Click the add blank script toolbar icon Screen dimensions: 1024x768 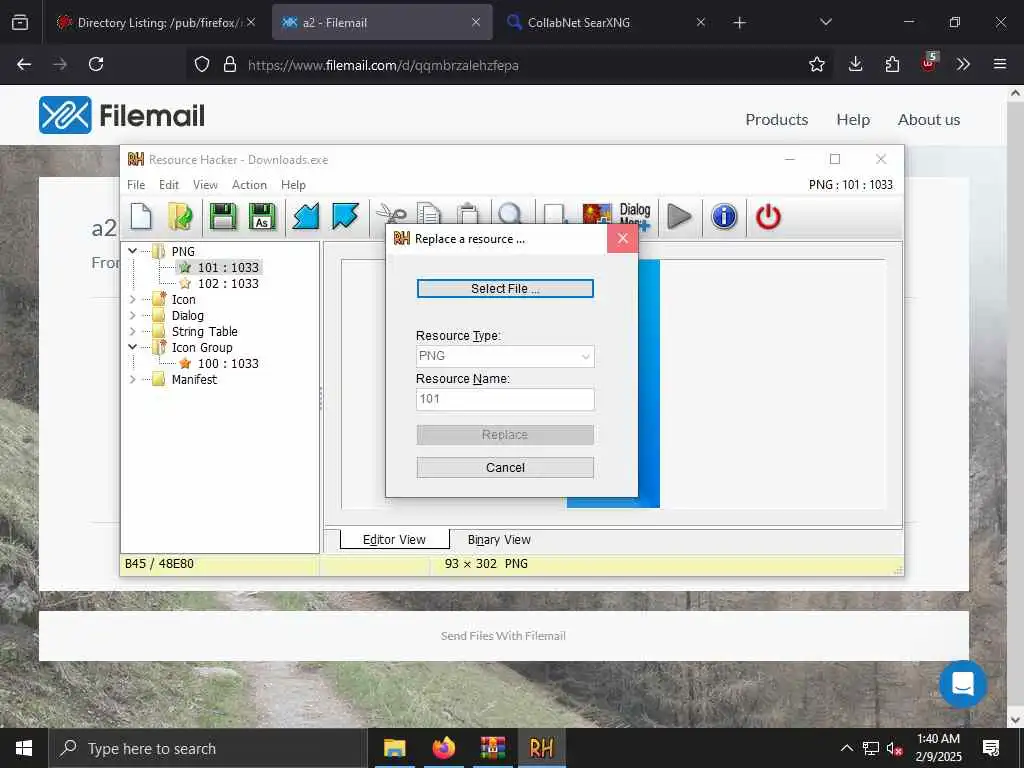point(554,214)
